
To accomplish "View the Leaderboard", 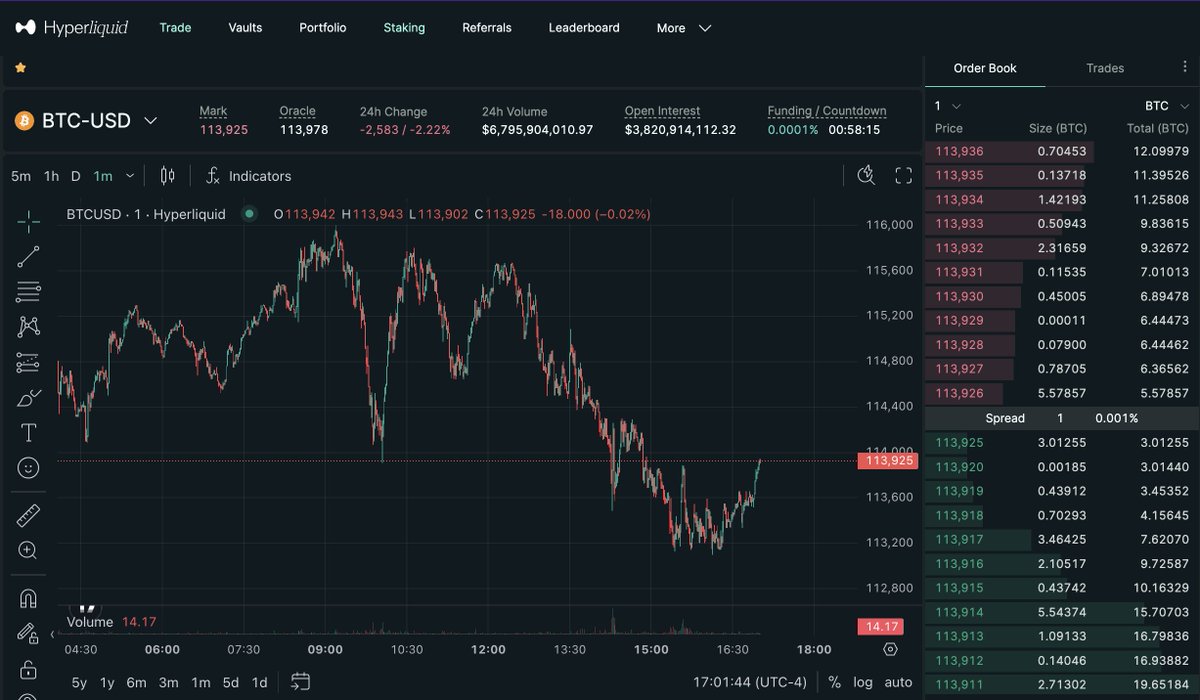I will coord(584,28).
